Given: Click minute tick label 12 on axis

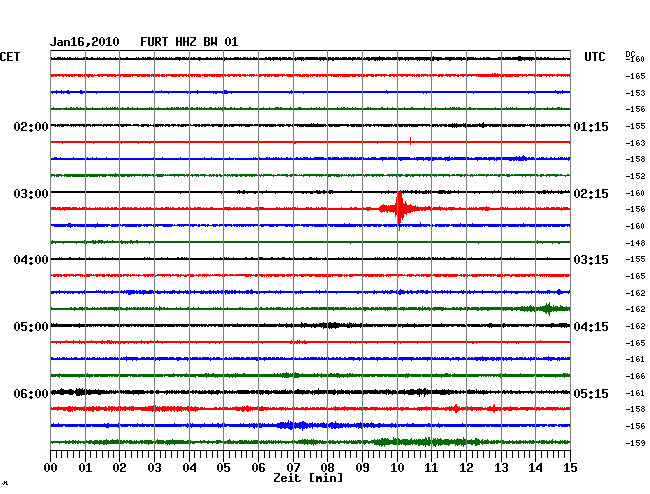Looking at the screenshot, I should tap(466, 467).
